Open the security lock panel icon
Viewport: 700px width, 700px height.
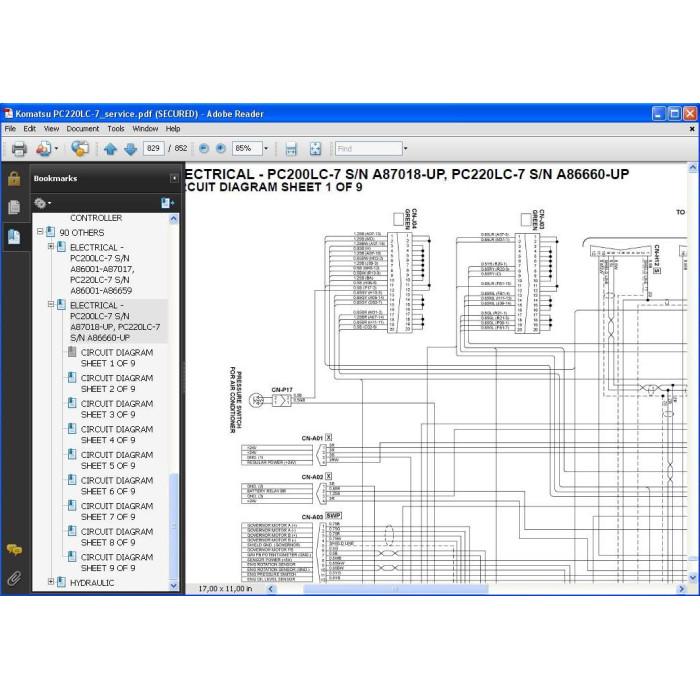14,179
